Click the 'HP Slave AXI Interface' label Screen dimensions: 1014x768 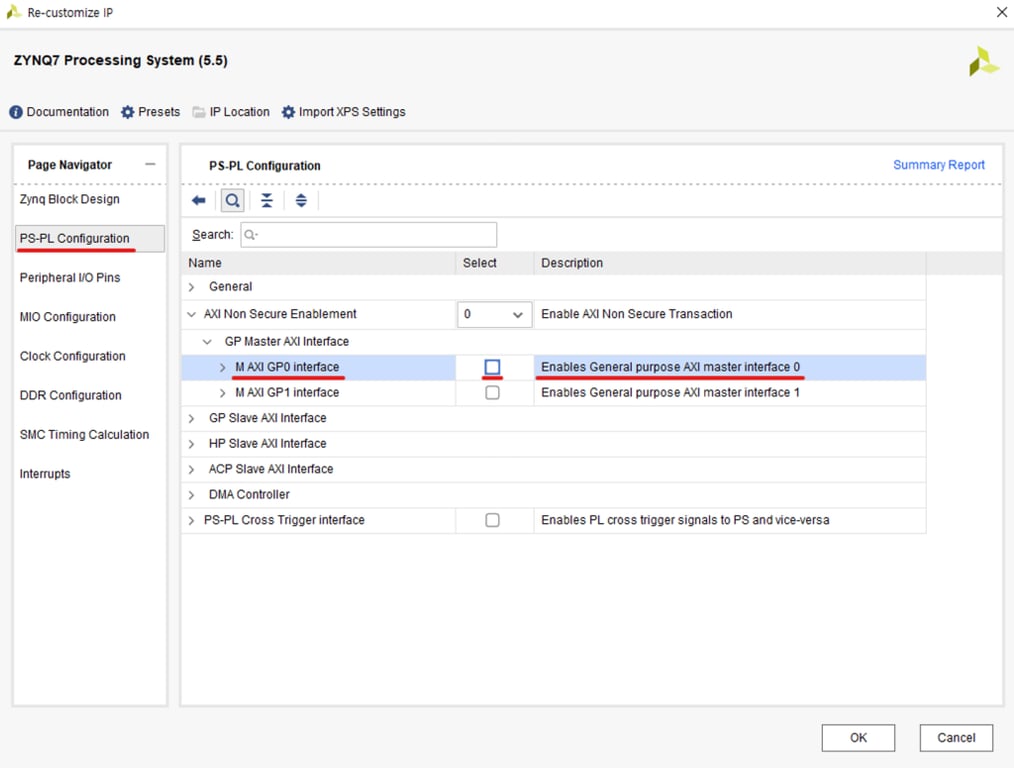click(267, 443)
